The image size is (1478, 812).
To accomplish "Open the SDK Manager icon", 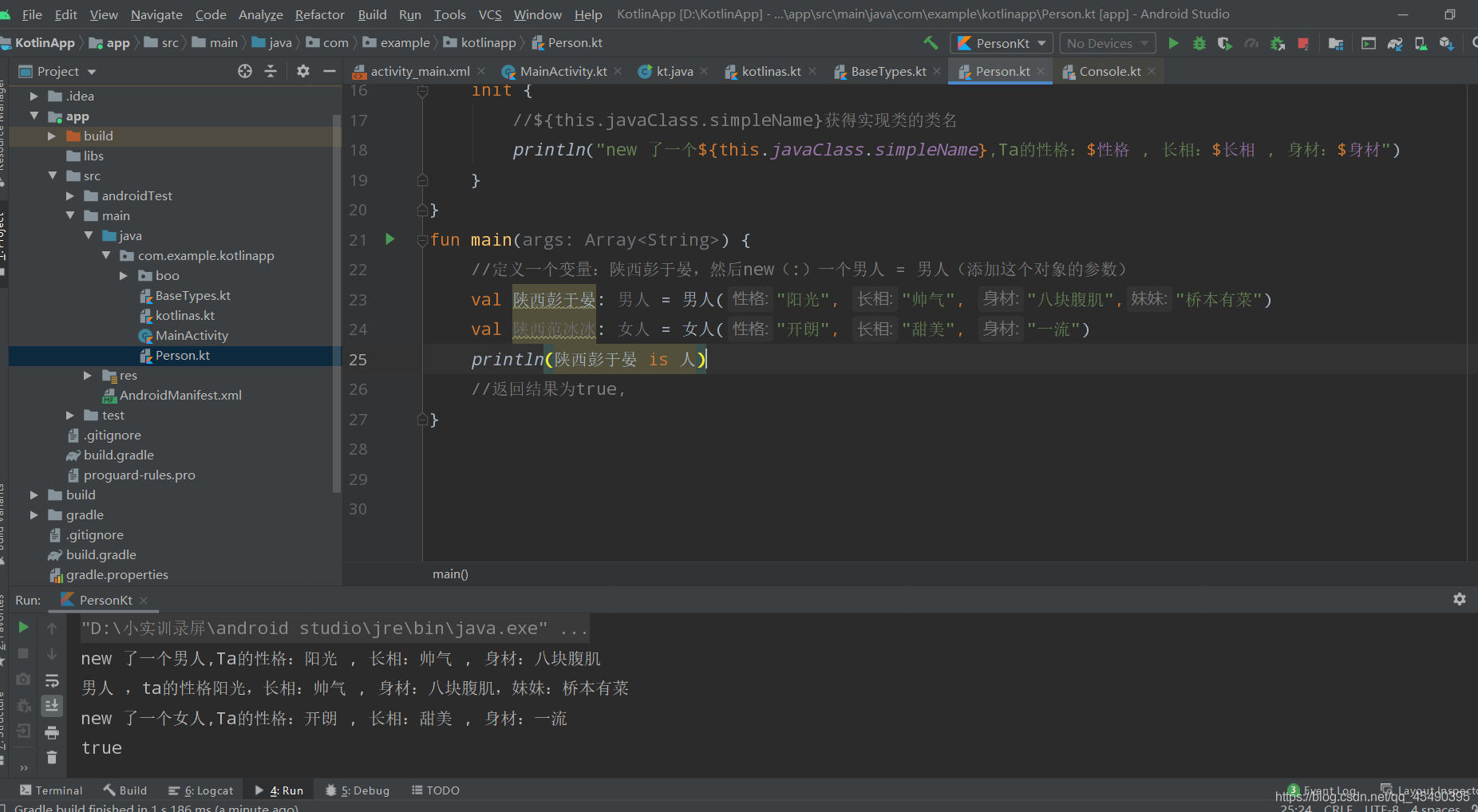I will [x=1446, y=43].
